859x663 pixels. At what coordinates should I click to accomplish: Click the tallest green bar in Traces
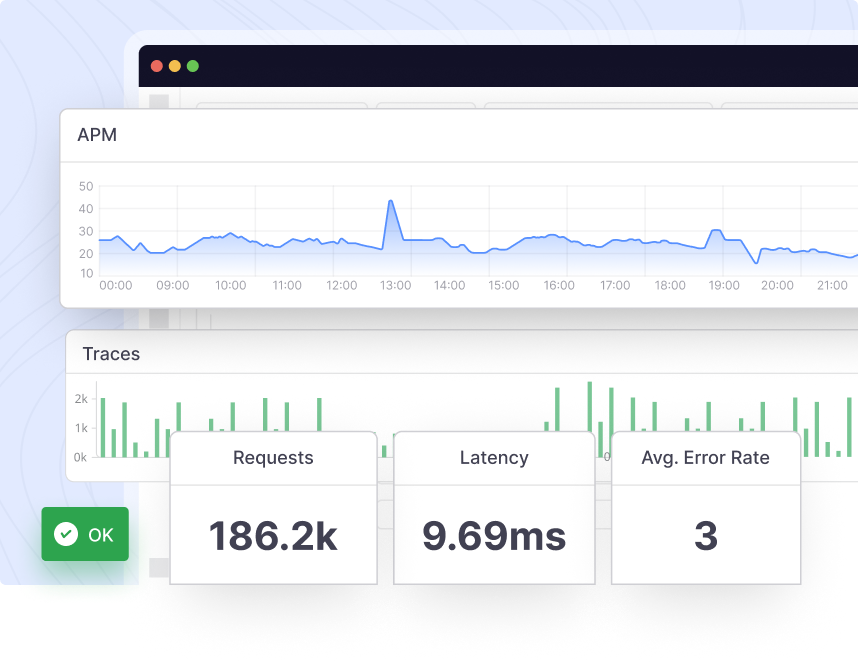[590, 405]
